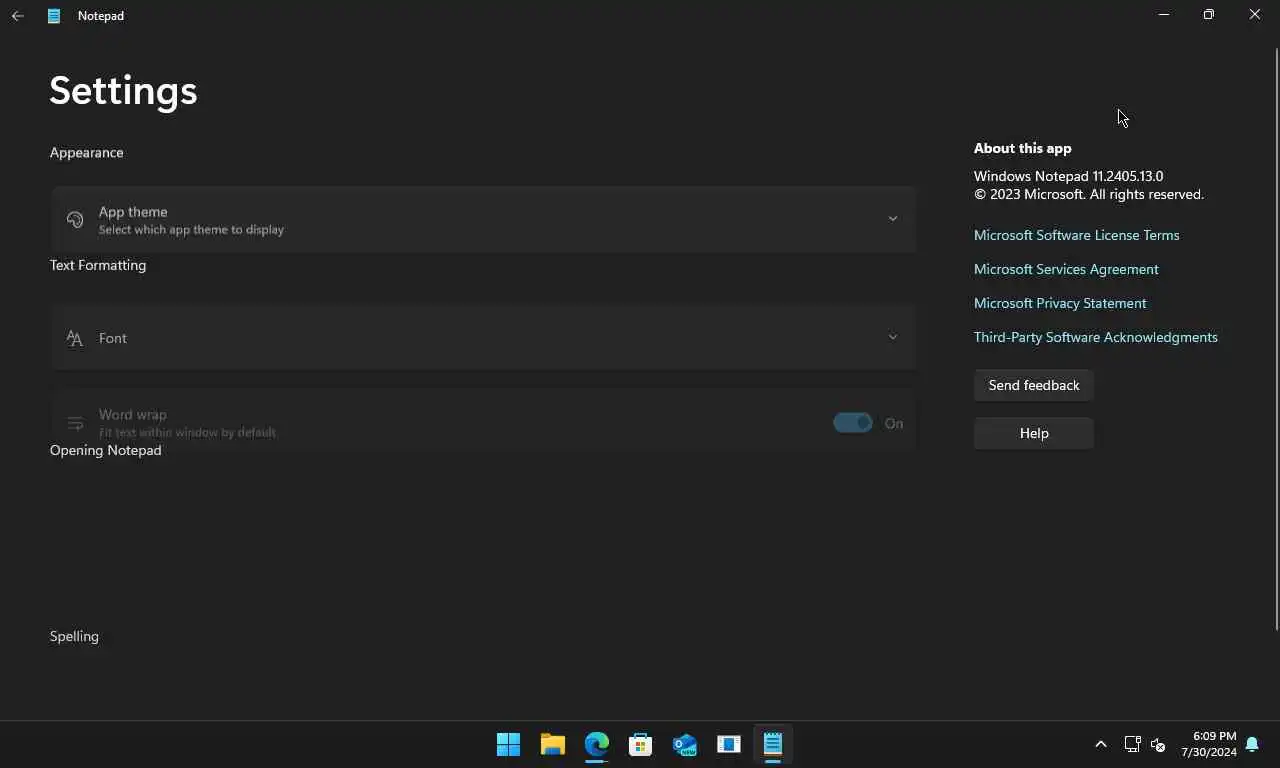
Task: Click the 2023 Microsoft copyright text
Action: click(x=1089, y=194)
